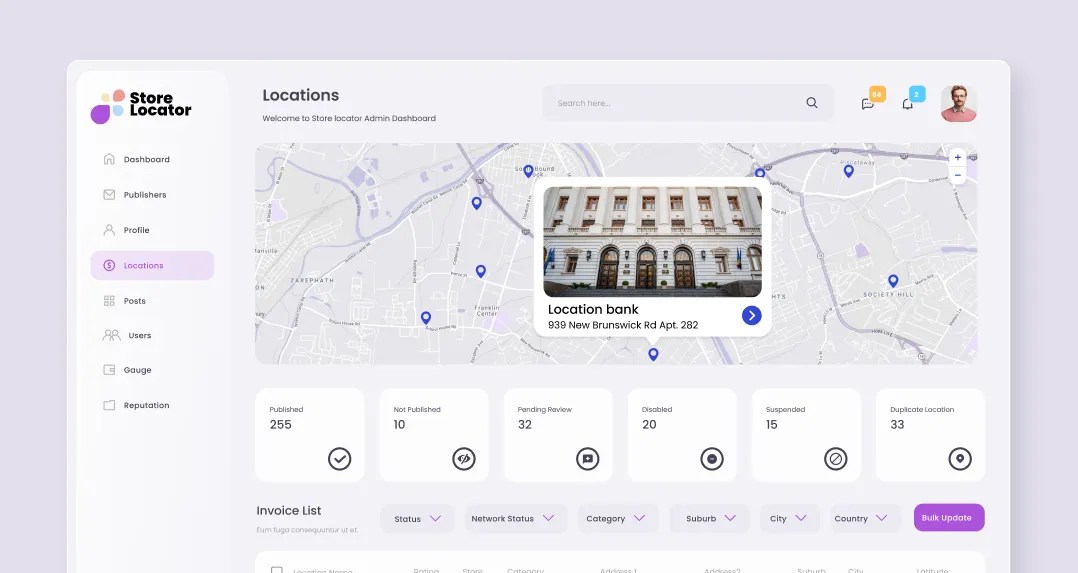
Task: Zoom out the map with minus
Action: pos(958,175)
